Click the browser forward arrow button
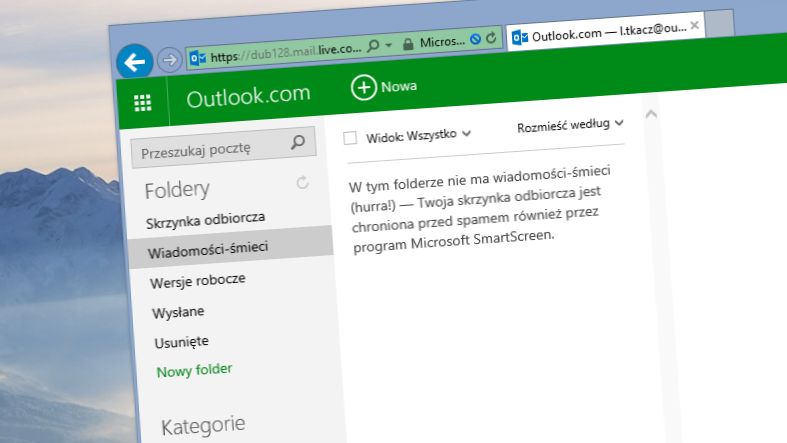 click(170, 60)
